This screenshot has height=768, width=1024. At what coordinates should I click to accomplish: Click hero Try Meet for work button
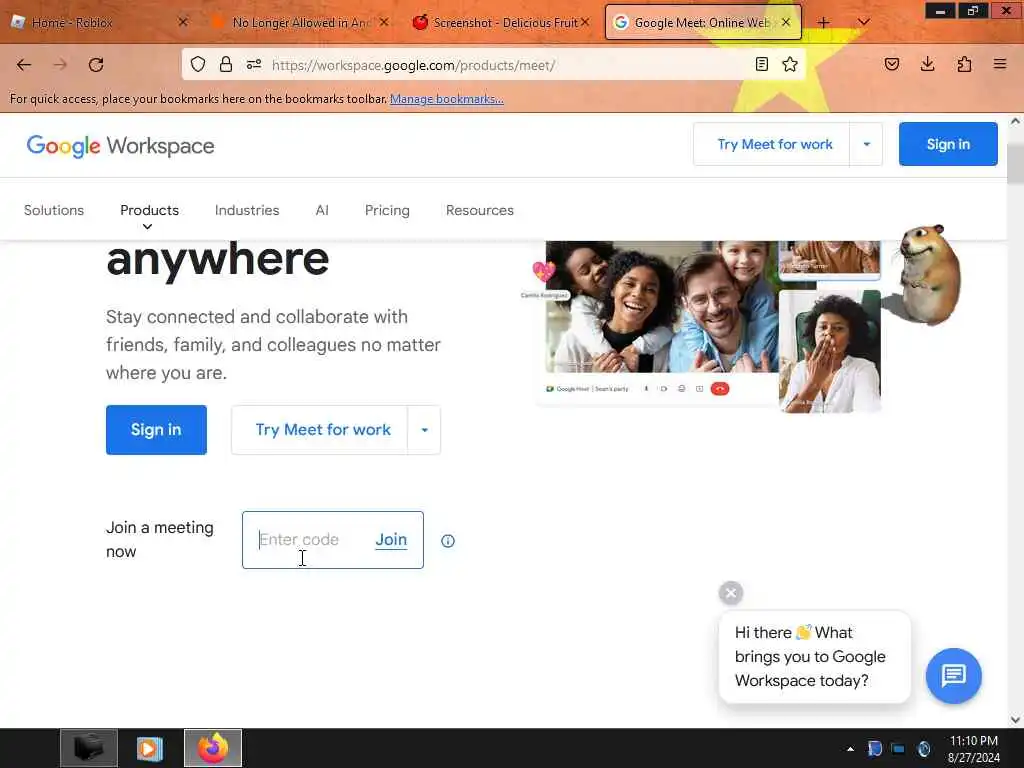320,430
